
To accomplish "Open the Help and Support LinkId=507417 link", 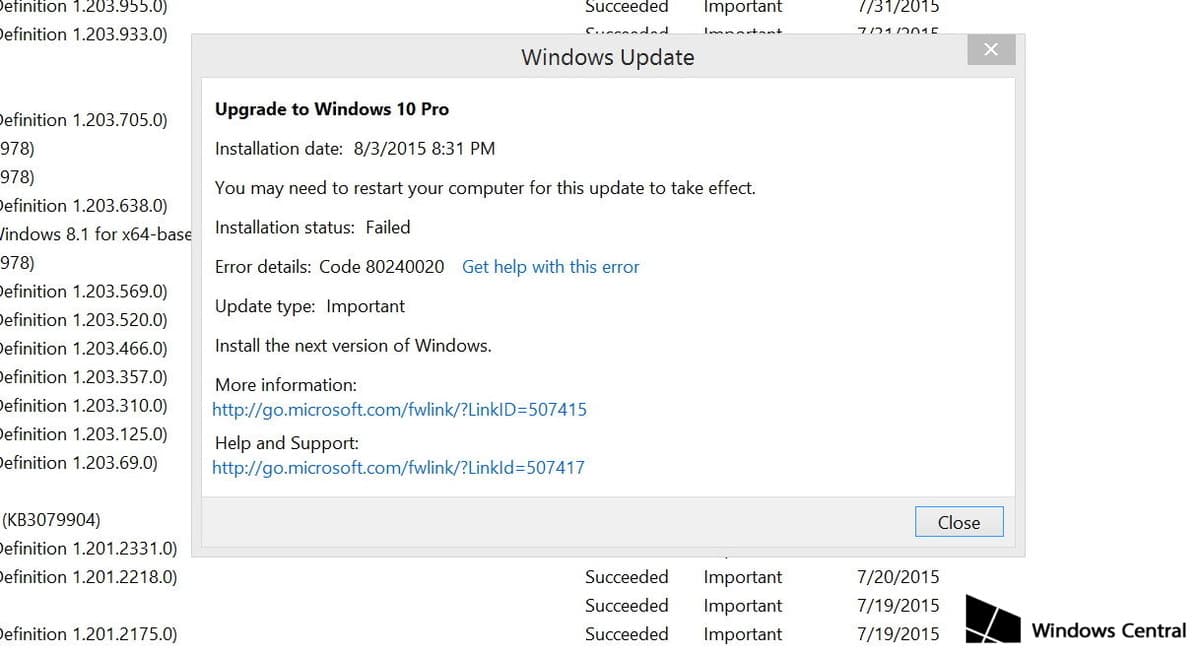I will click(x=398, y=467).
